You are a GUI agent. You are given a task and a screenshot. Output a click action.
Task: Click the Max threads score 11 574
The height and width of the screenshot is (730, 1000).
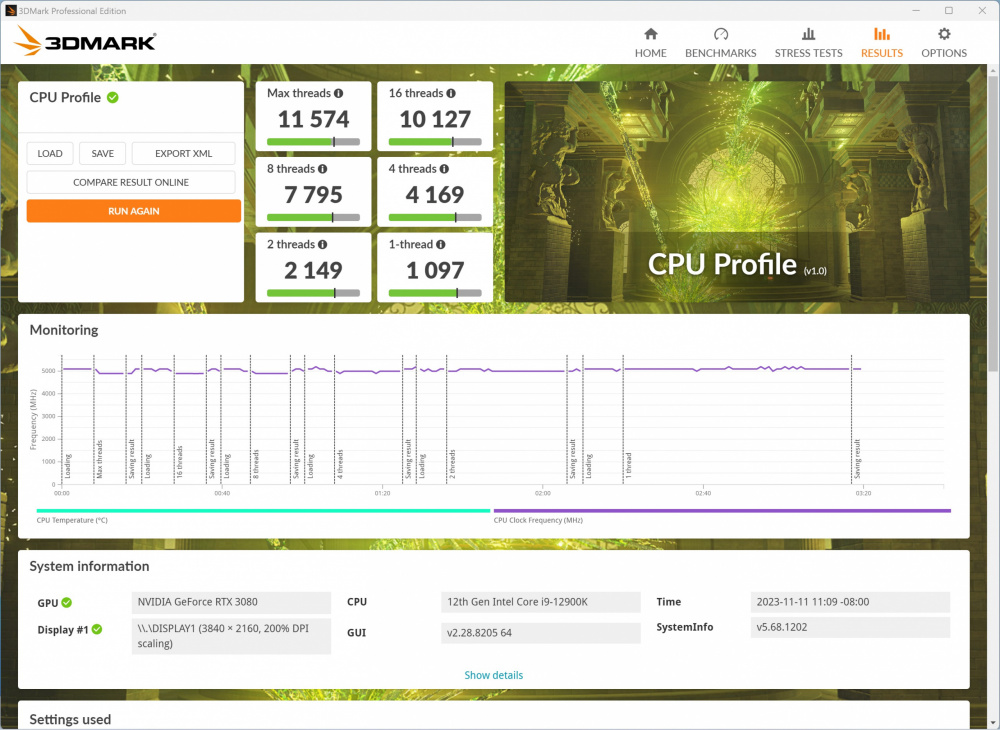click(x=313, y=119)
